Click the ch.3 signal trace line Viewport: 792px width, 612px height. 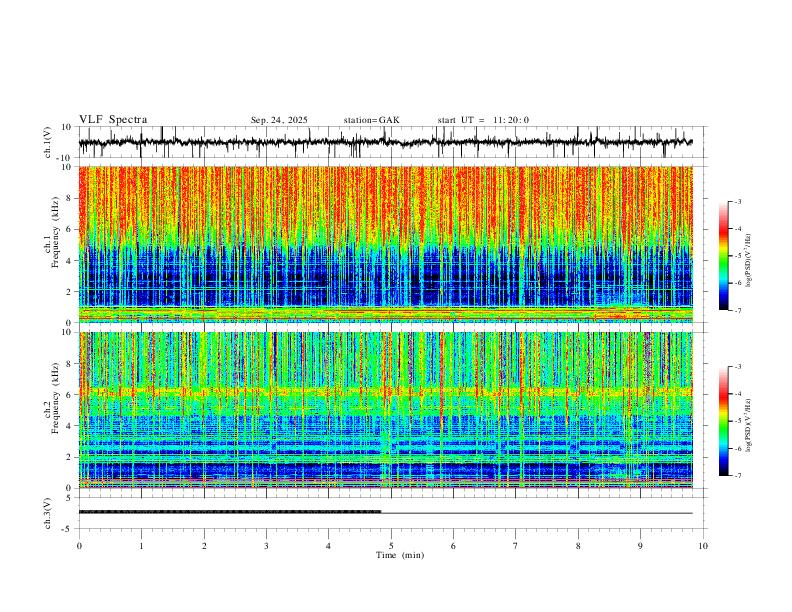coord(386,512)
